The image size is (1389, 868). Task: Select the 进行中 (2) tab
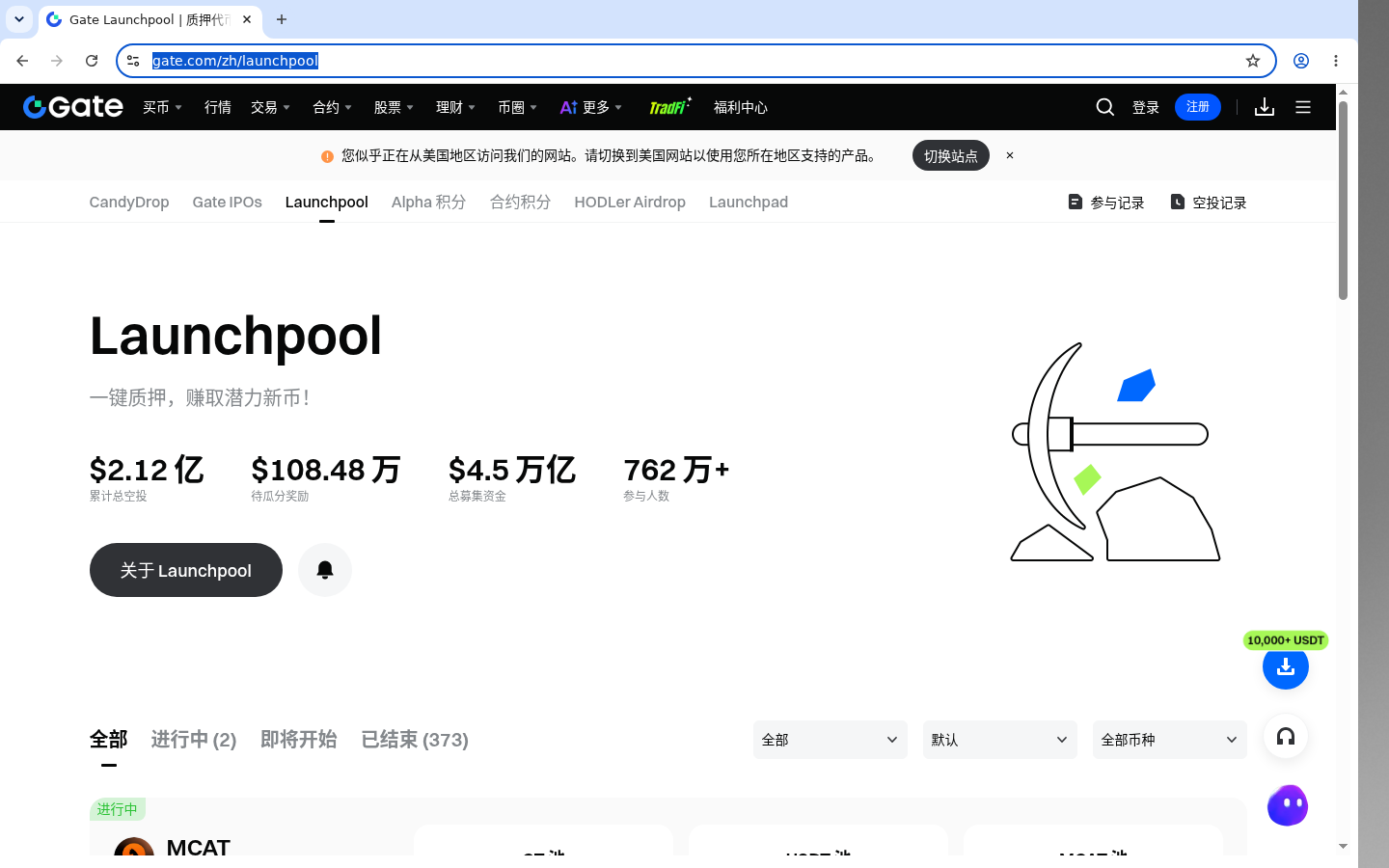click(x=194, y=740)
